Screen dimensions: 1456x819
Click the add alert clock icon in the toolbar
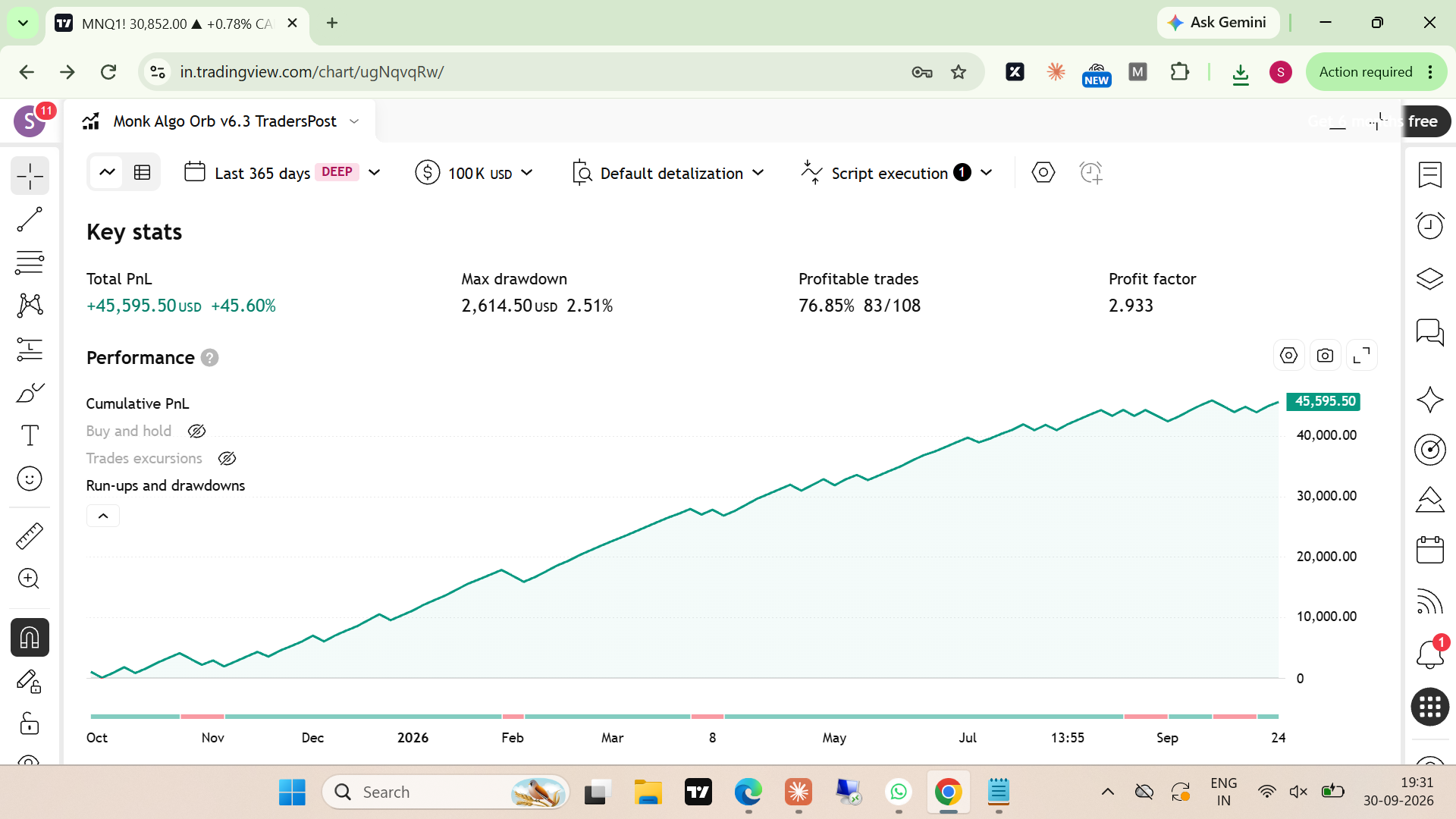point(1090,173)
